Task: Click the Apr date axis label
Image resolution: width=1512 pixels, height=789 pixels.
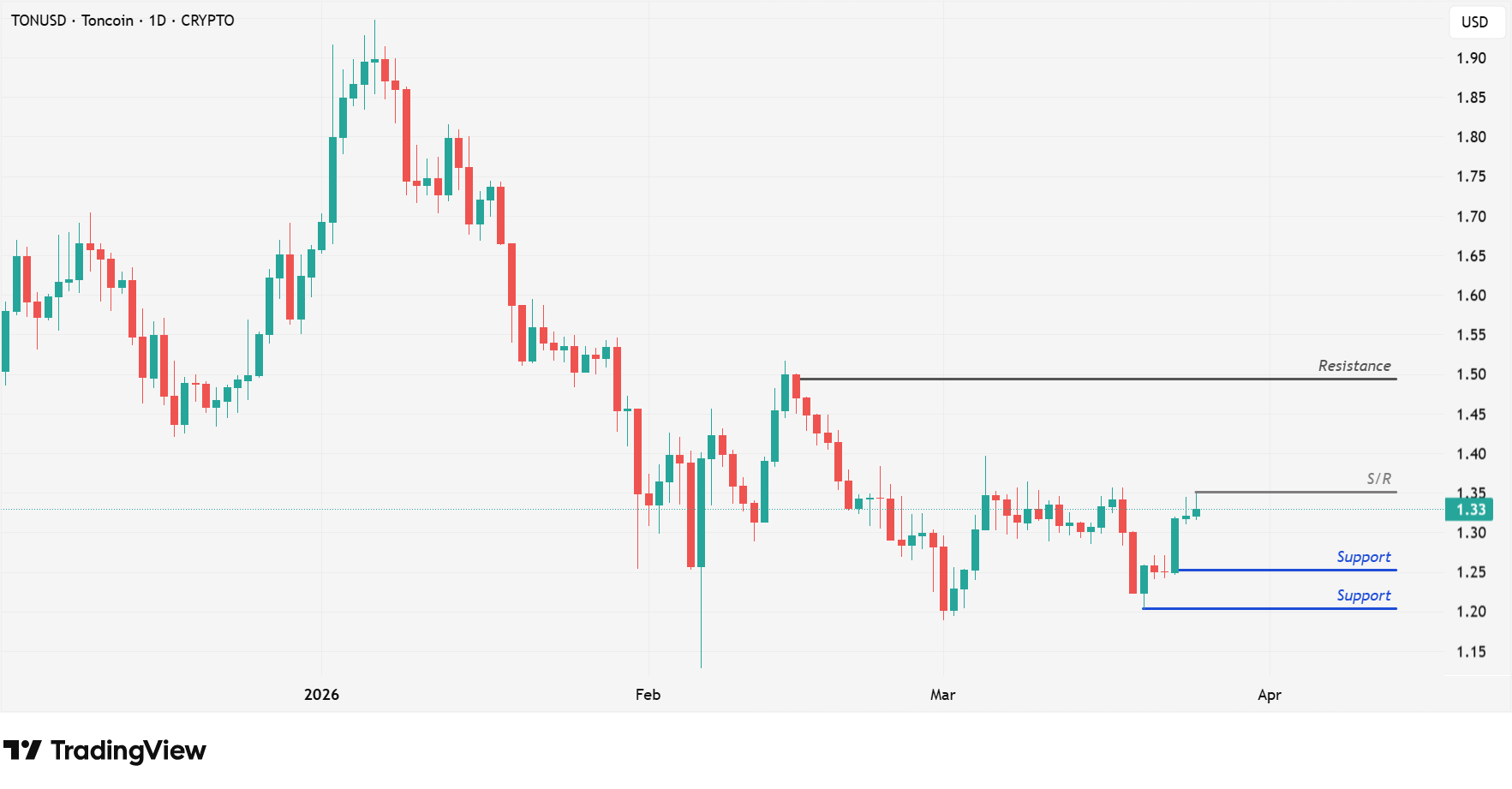Action: coord(1269,695)
